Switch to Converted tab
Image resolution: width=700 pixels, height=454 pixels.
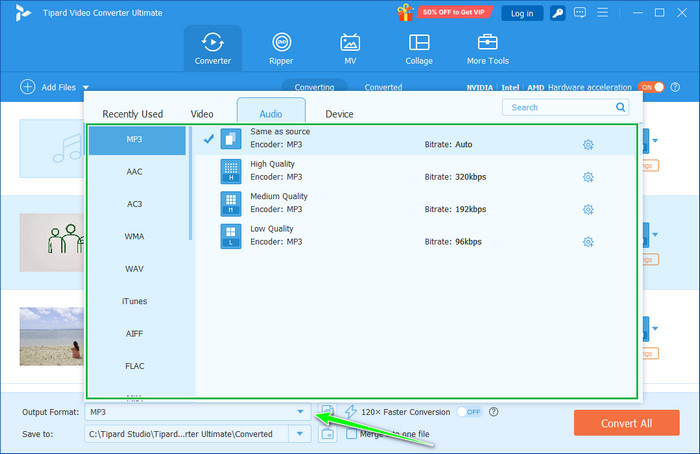pyautogui.click(x=383, y=87)
